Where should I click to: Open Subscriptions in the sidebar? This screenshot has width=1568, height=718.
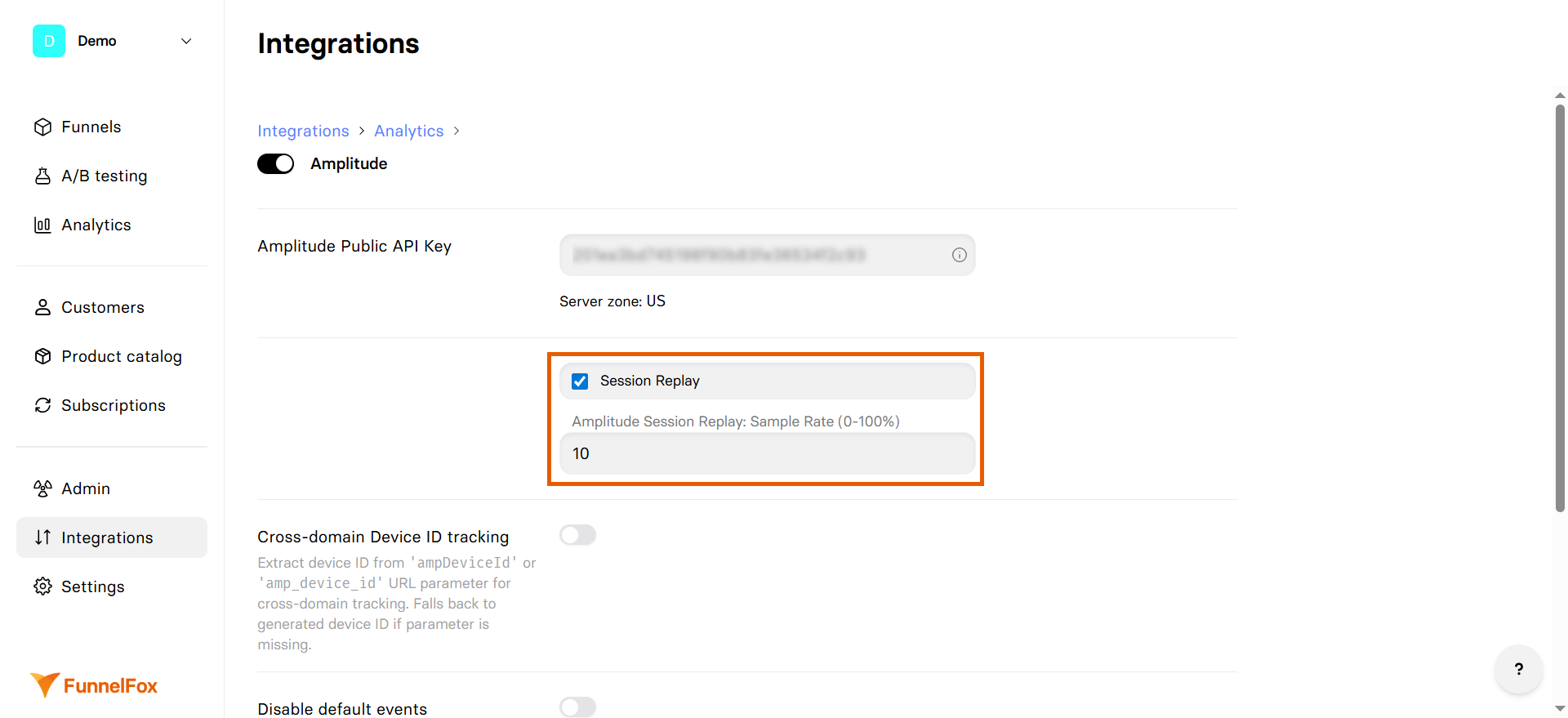coord(112,405)
